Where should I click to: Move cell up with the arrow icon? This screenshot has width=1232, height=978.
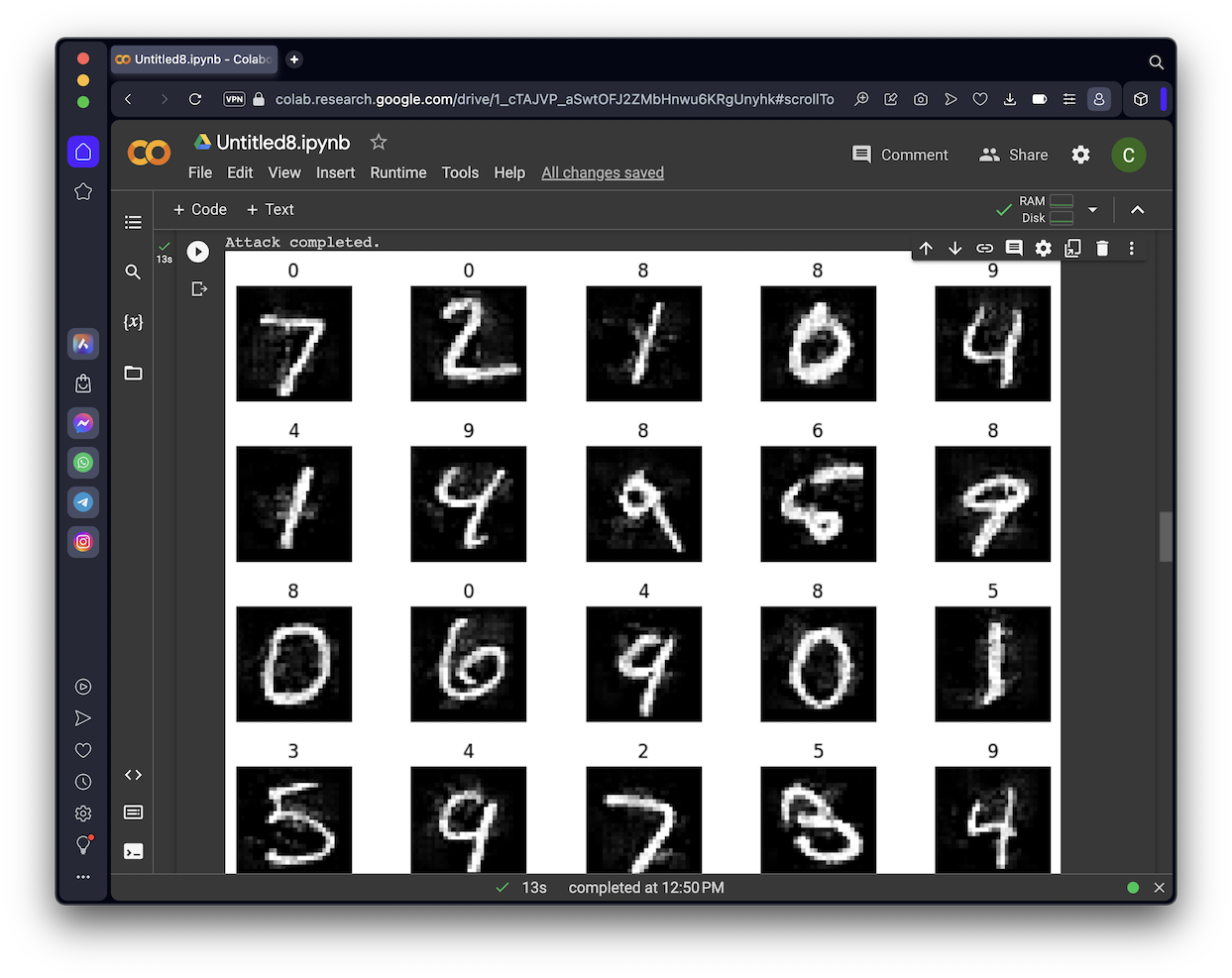926,249
